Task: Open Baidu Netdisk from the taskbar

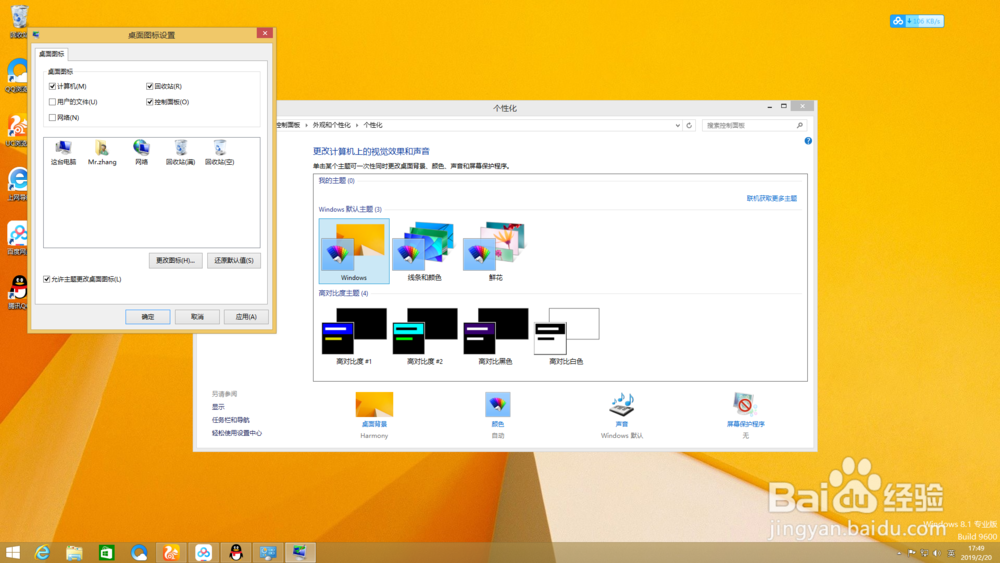Action: (x=203, y=552)
